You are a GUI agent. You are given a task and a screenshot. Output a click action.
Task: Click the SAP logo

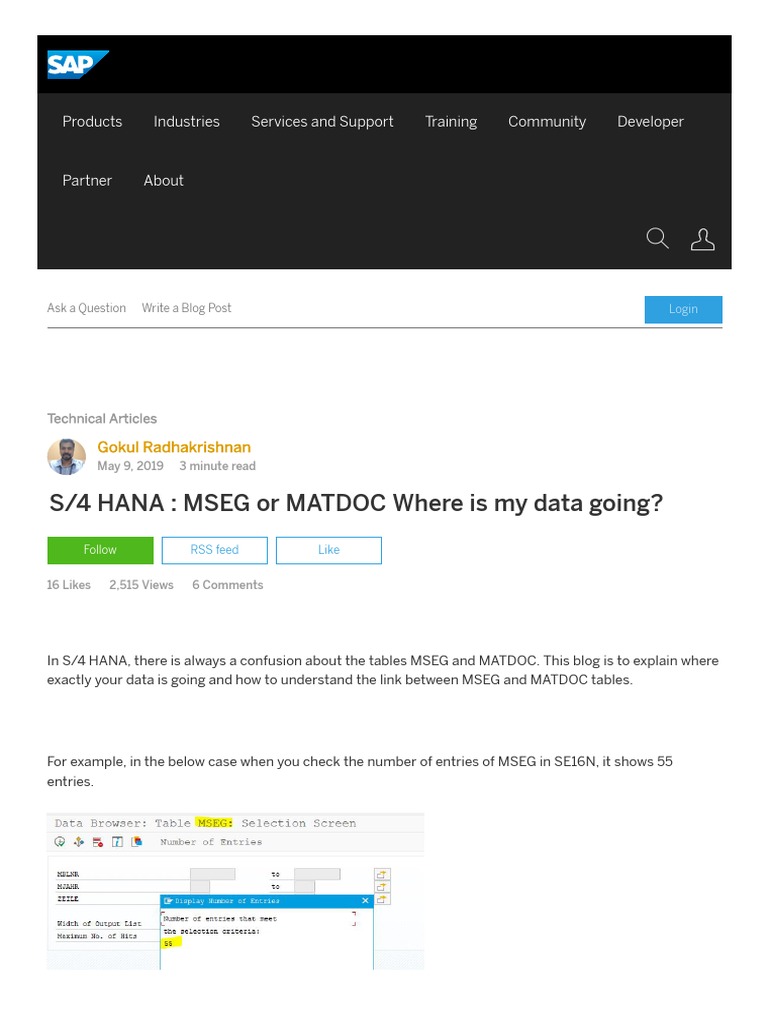coord(76,65)
